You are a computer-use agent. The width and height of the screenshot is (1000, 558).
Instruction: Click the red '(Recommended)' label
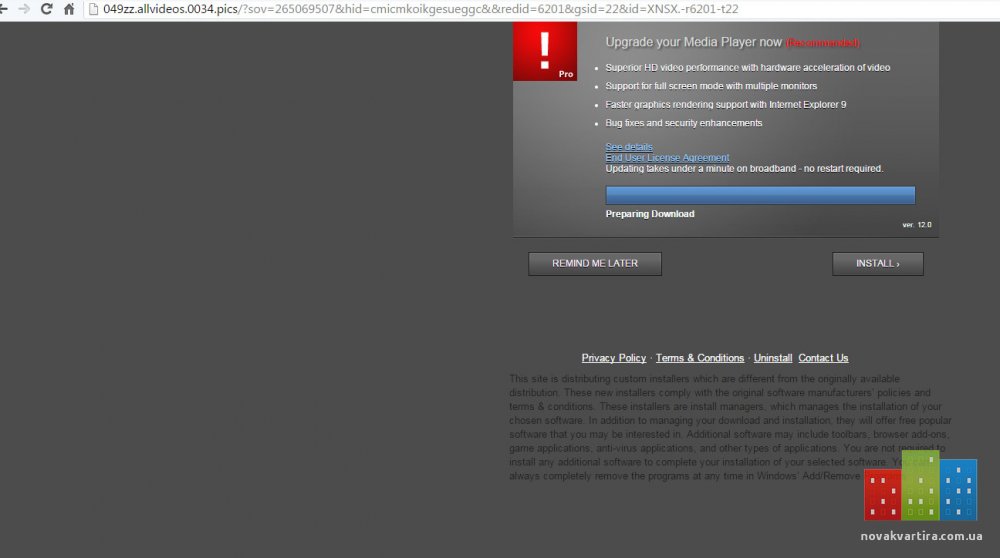(x=823, y=43)
